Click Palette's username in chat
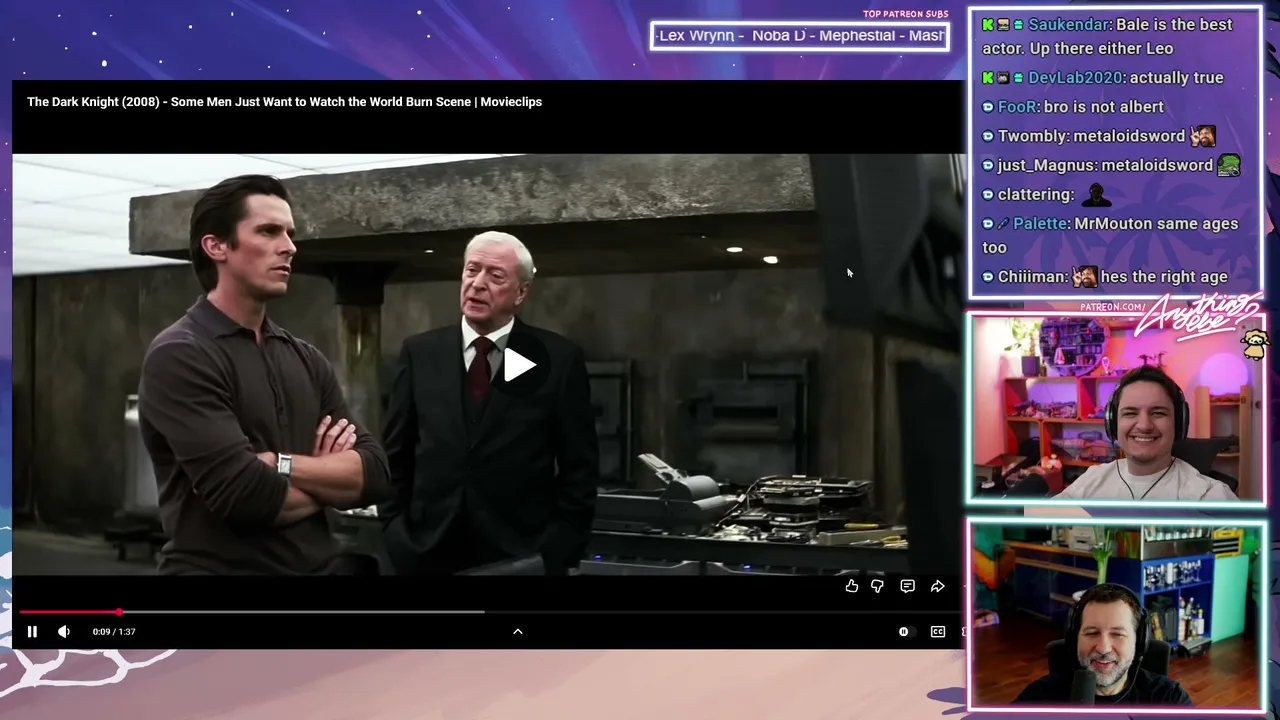 (x=1040, y=224)
